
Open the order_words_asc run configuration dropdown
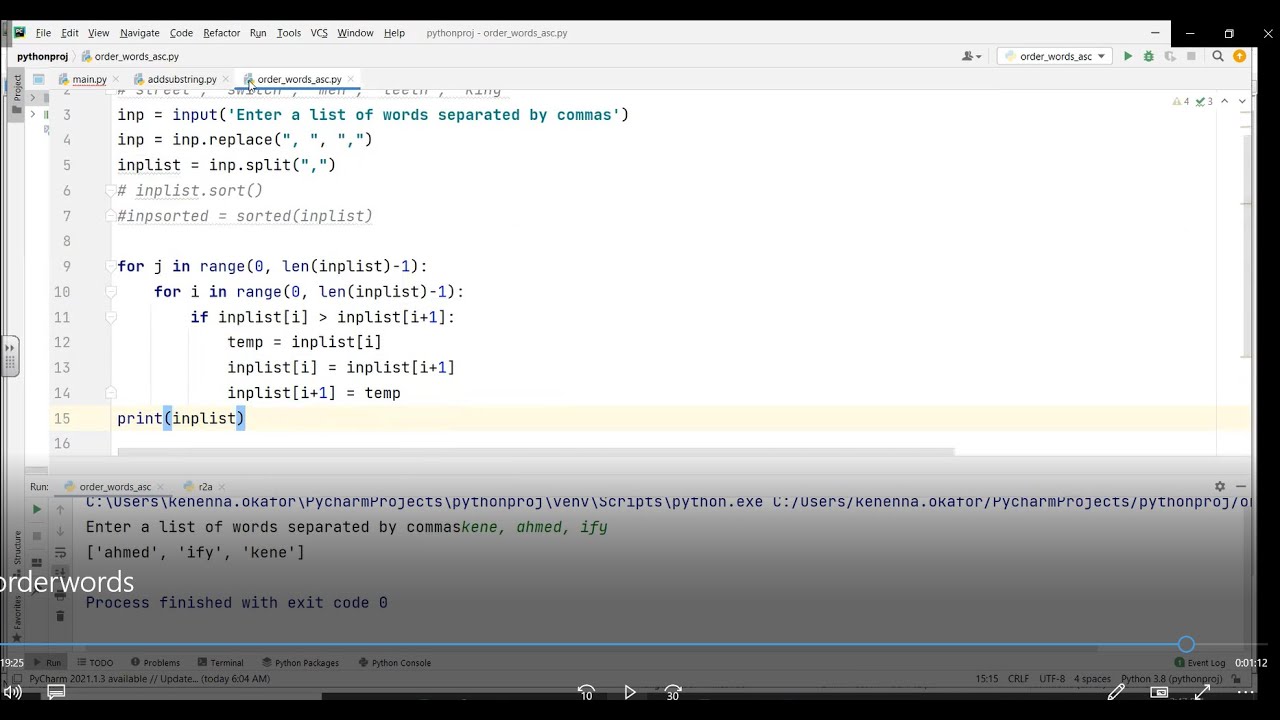click(1054, 57)
